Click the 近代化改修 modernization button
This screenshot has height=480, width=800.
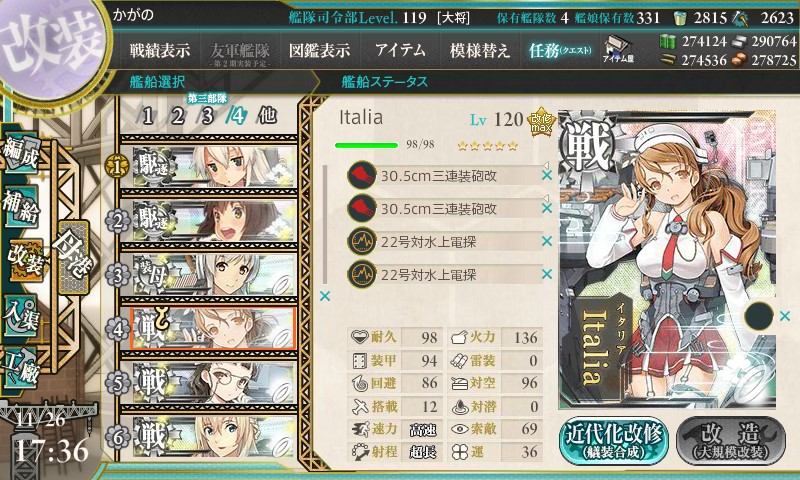[x=614, y=441]
